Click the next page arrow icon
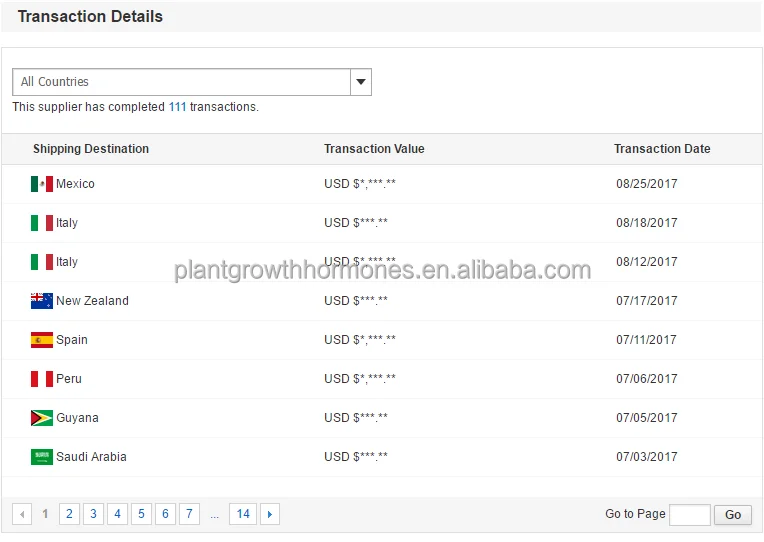 point(270,514)
